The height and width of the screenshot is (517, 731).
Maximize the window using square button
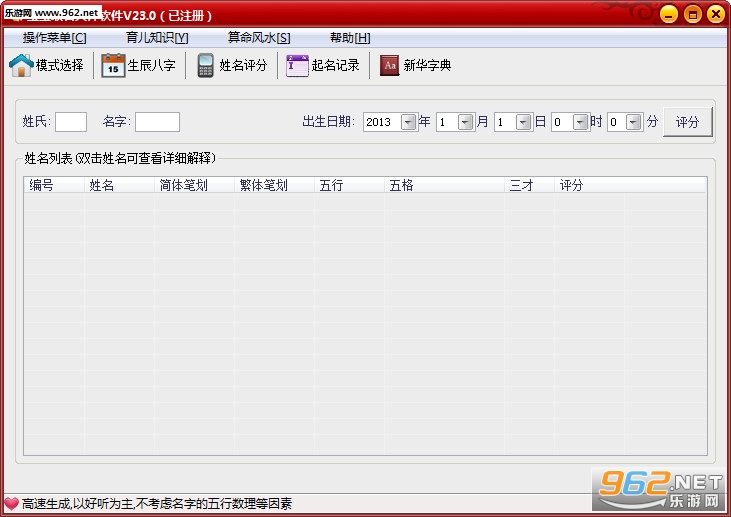692,14
